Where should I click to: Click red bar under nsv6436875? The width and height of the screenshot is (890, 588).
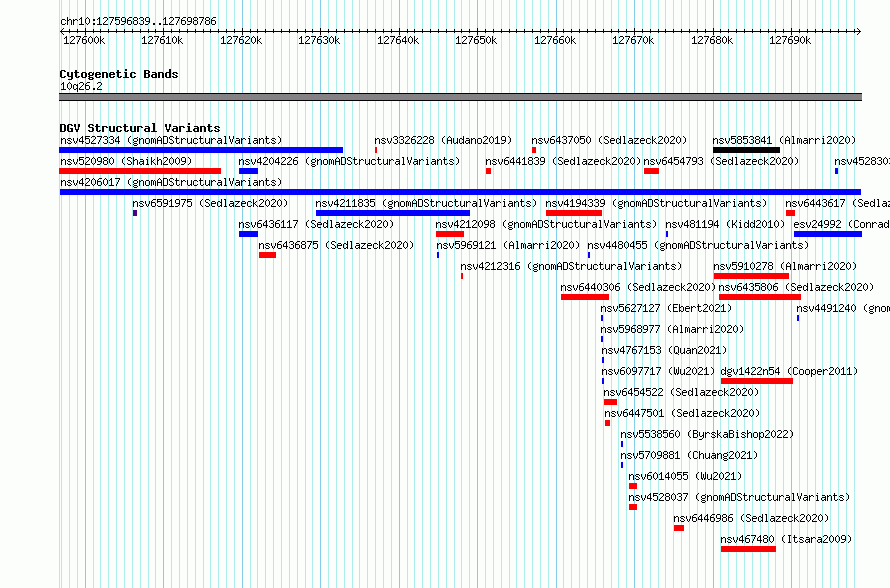pyautogui.click(x=267, y=255)
